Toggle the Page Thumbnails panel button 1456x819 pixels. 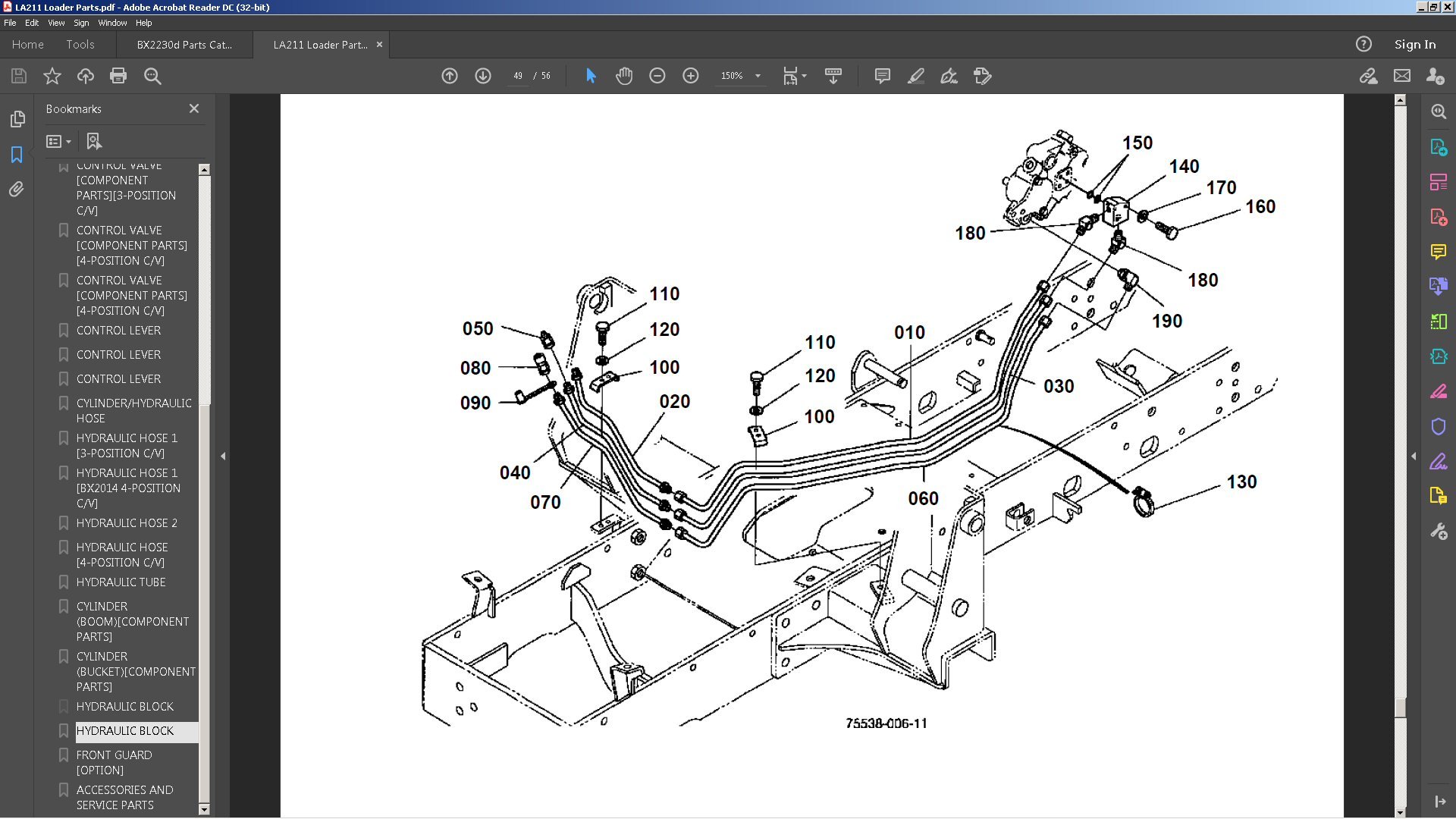pos(17,119)
